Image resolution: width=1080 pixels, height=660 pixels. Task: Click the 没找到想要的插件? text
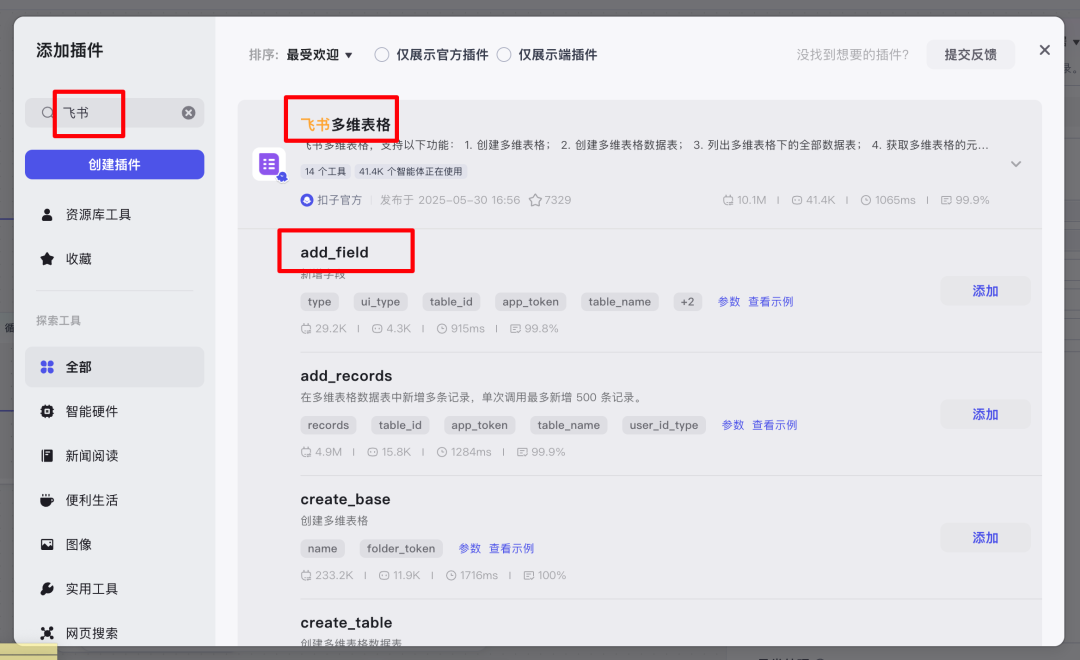tap(853, 54)
